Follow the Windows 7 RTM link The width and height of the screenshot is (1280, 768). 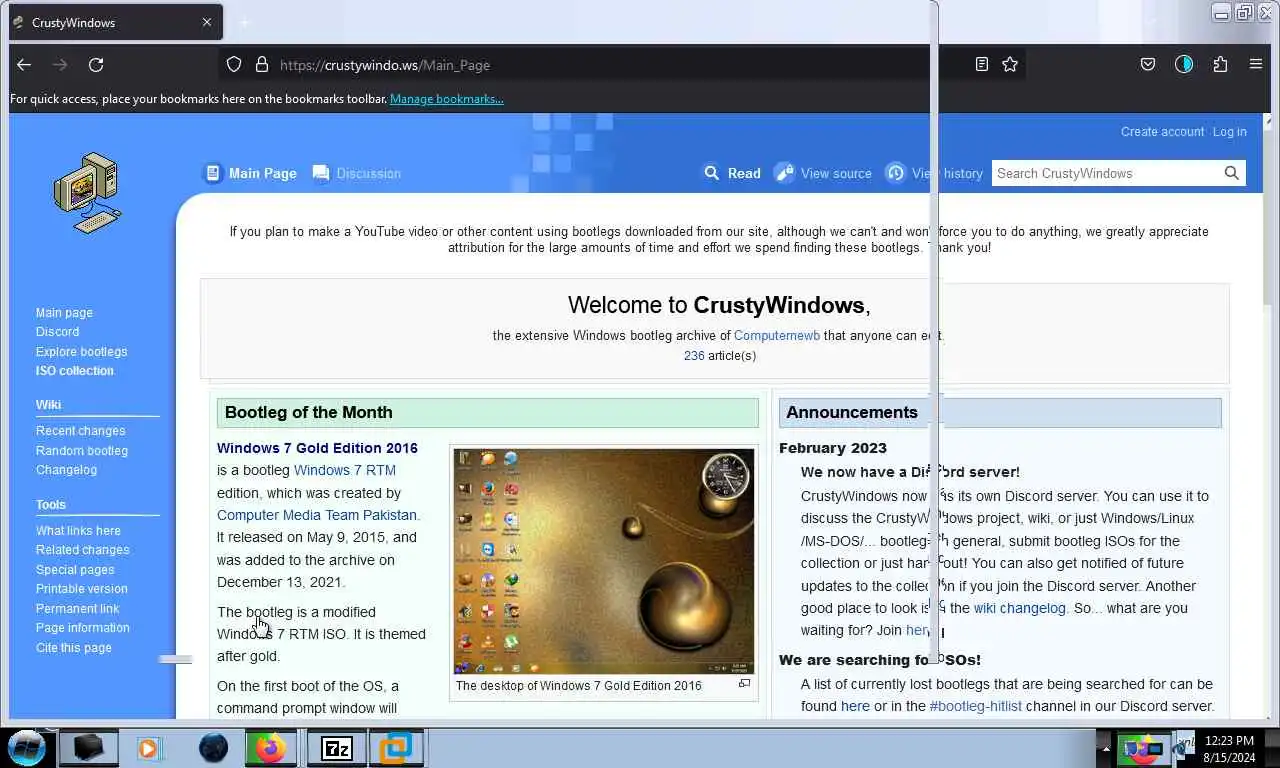pyautogui.click(x=344, y=470)
